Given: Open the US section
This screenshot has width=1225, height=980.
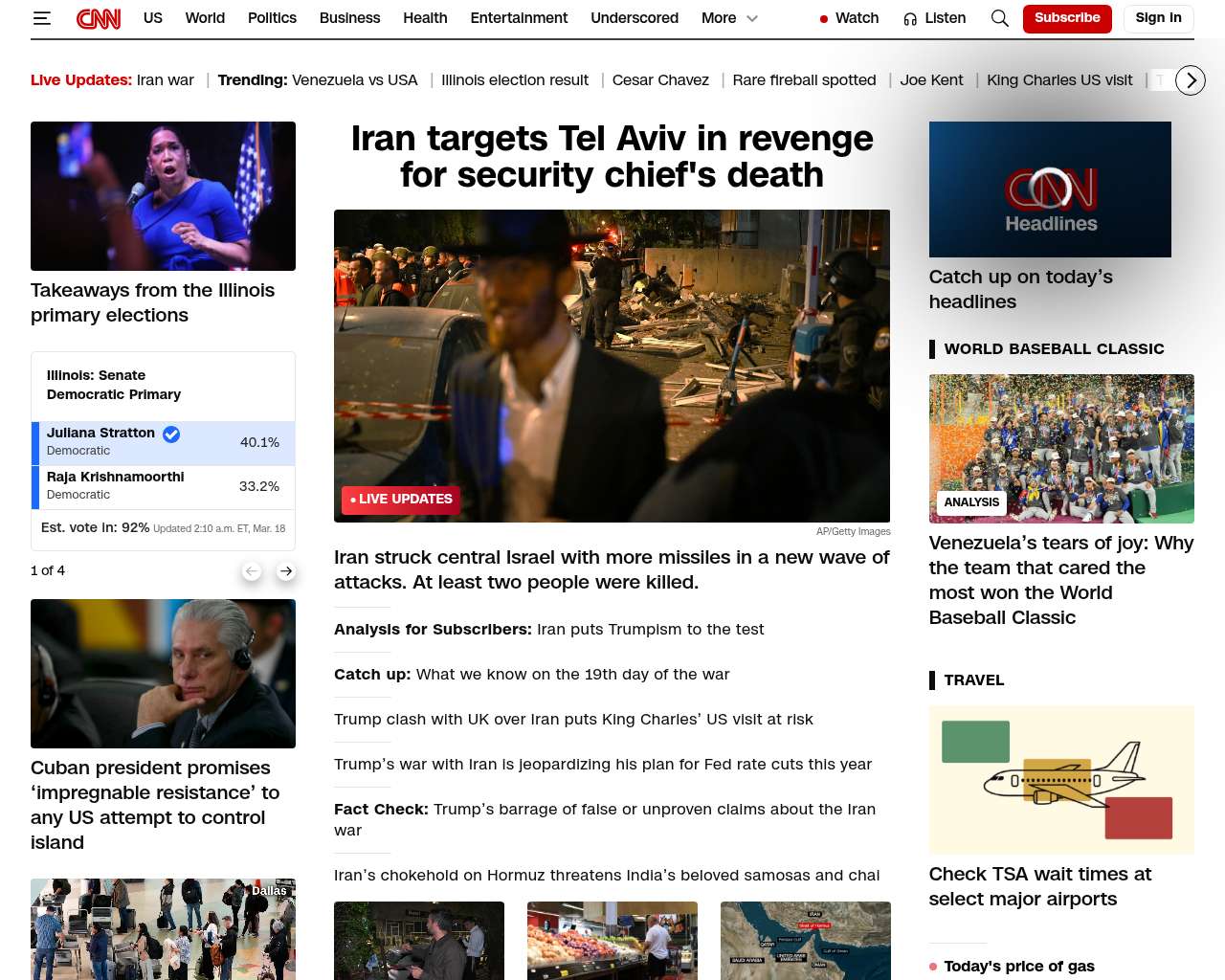Looking at the screenshot, I should pos(153,18).
